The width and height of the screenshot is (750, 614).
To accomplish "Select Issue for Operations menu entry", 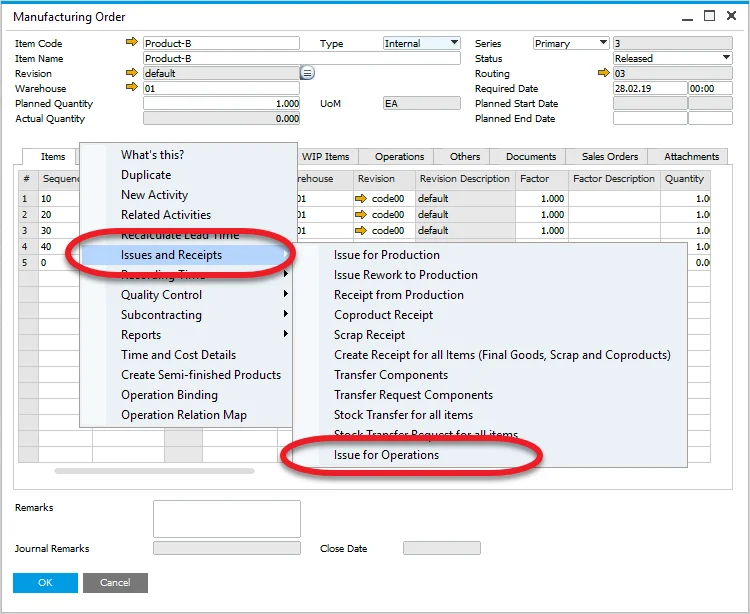I will [386, 455].
